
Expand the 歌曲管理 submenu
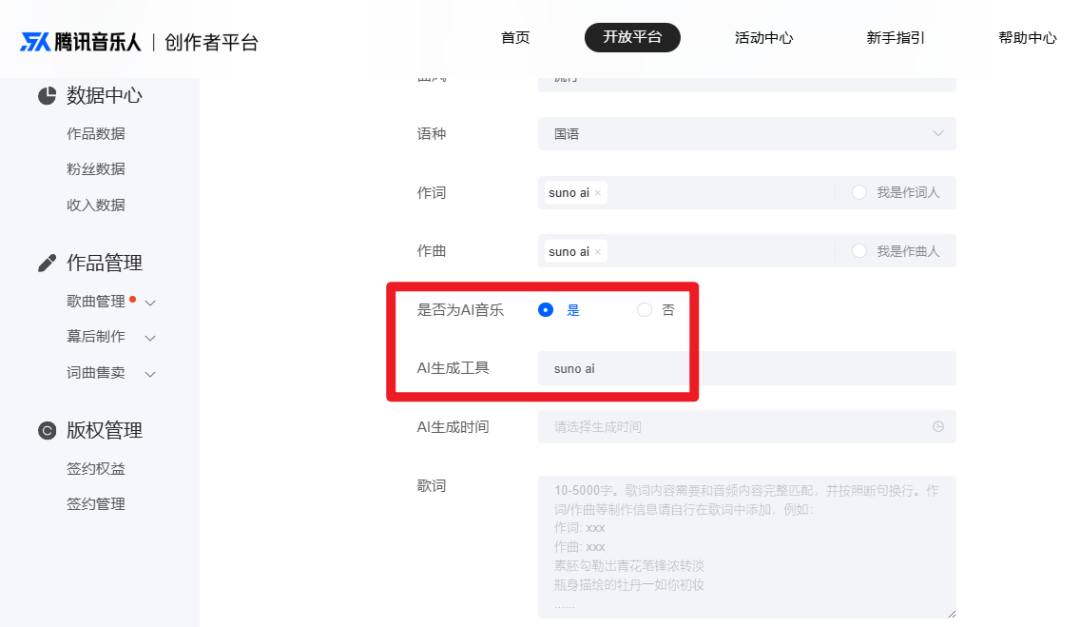pyautogui.click(x=151, y=302)
